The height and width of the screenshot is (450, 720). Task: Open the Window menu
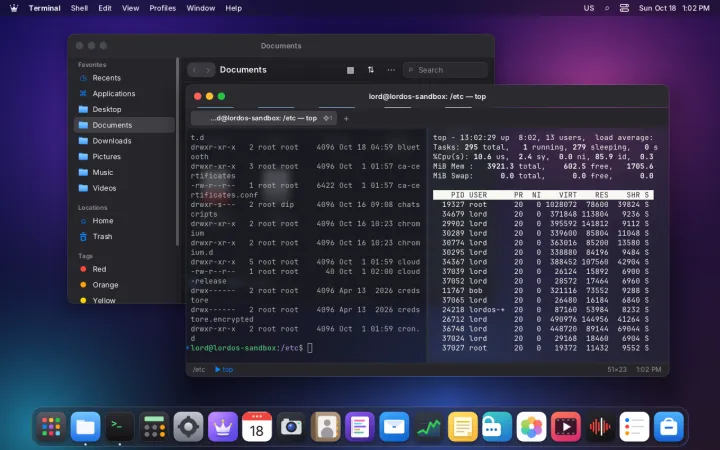click(201, 8)
